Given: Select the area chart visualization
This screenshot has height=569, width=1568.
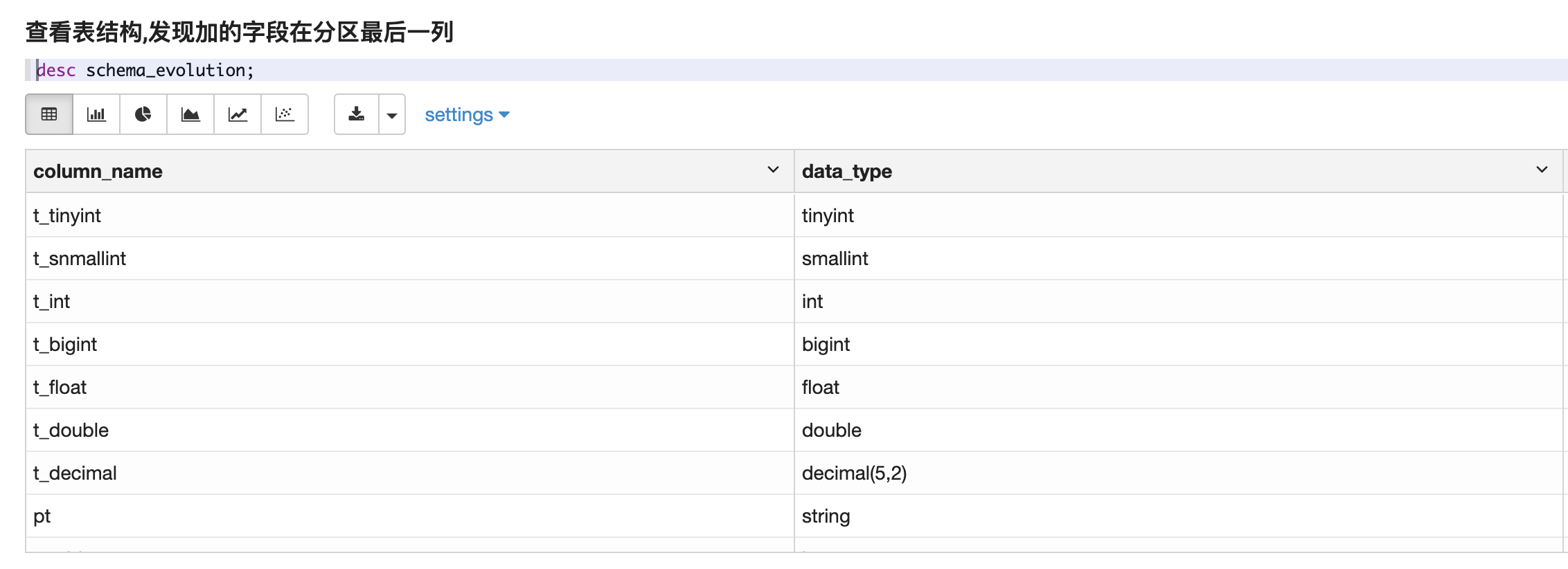Looking at the screenshot, I should point(190,114).
